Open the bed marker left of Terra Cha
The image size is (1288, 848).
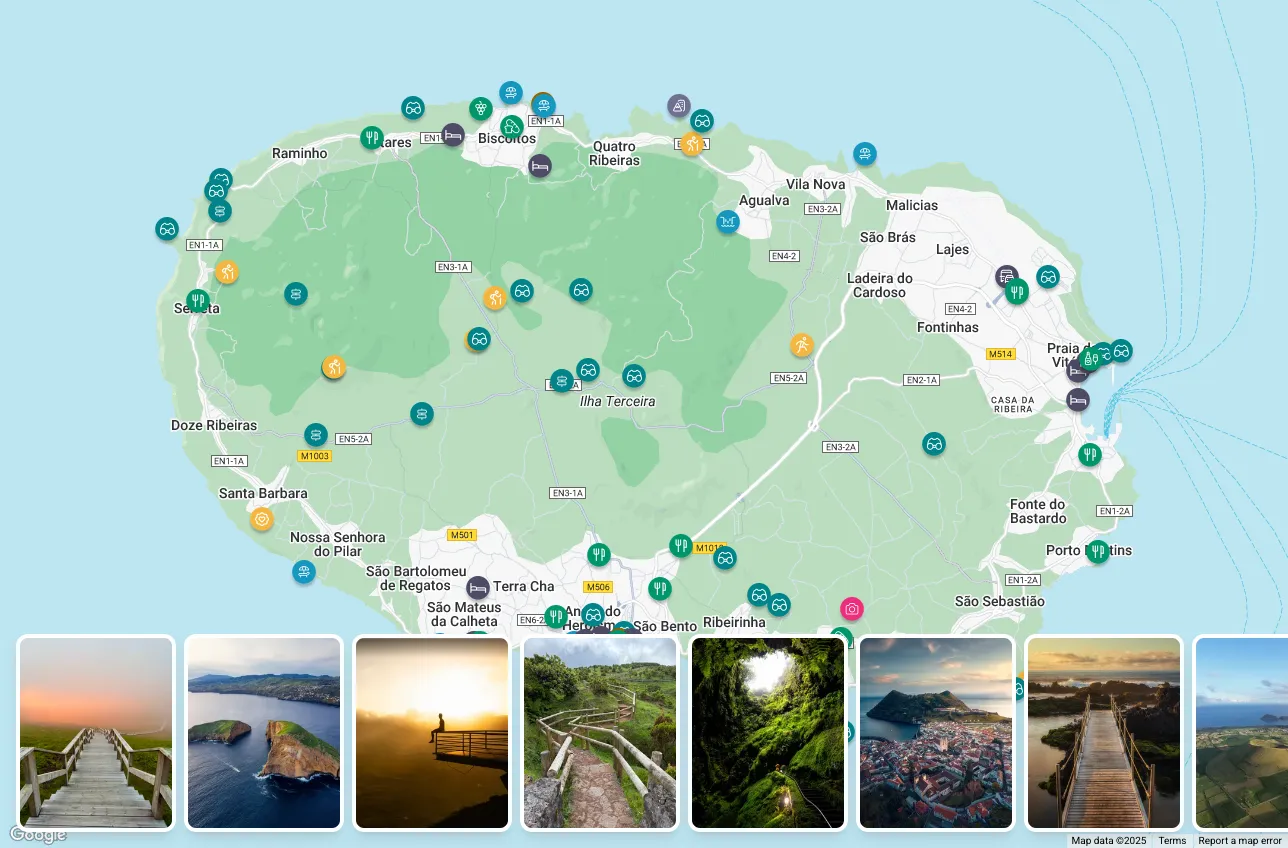(478, 588)
